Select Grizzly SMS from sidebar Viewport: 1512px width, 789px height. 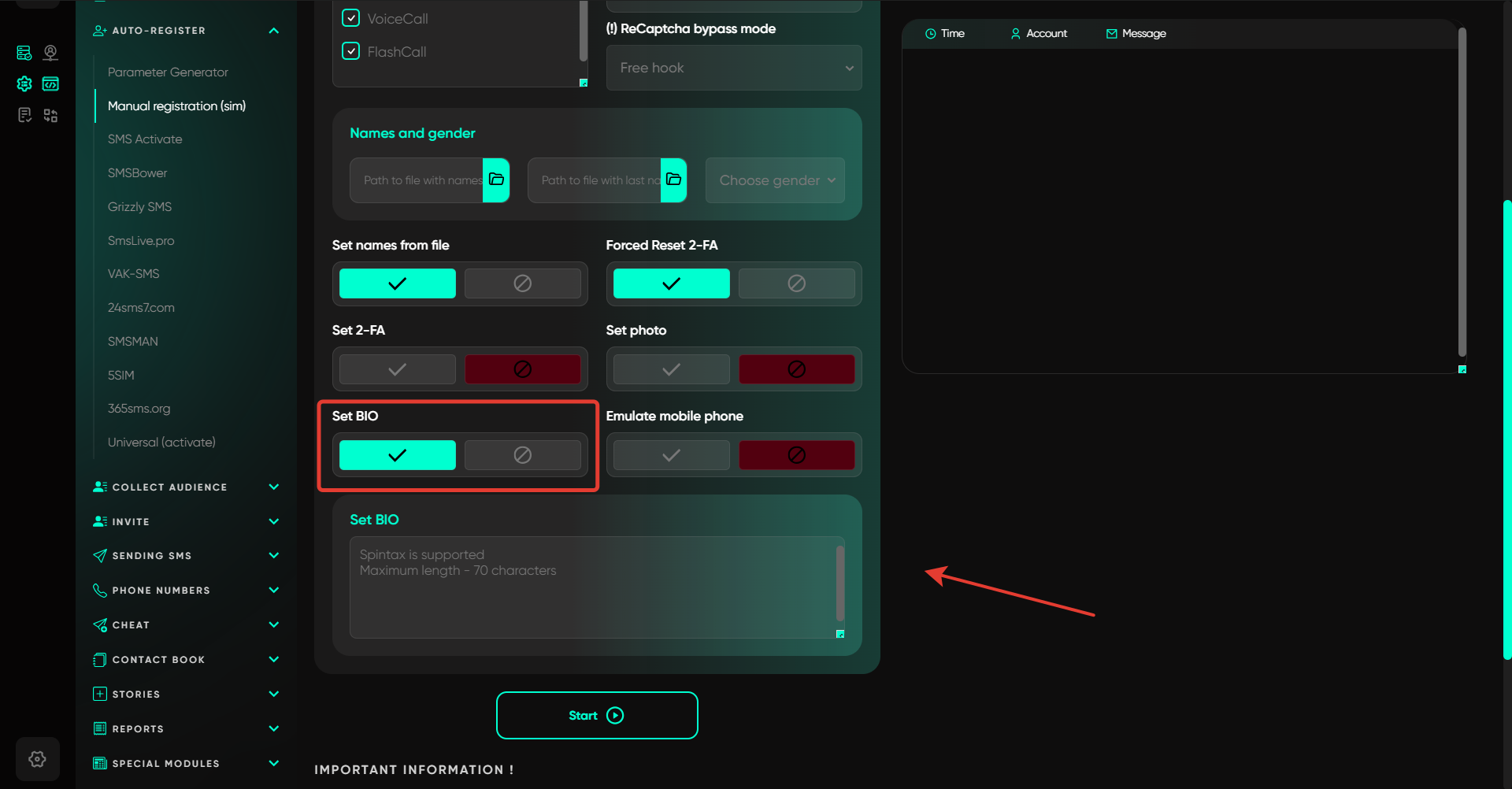(x=139, y=207)
